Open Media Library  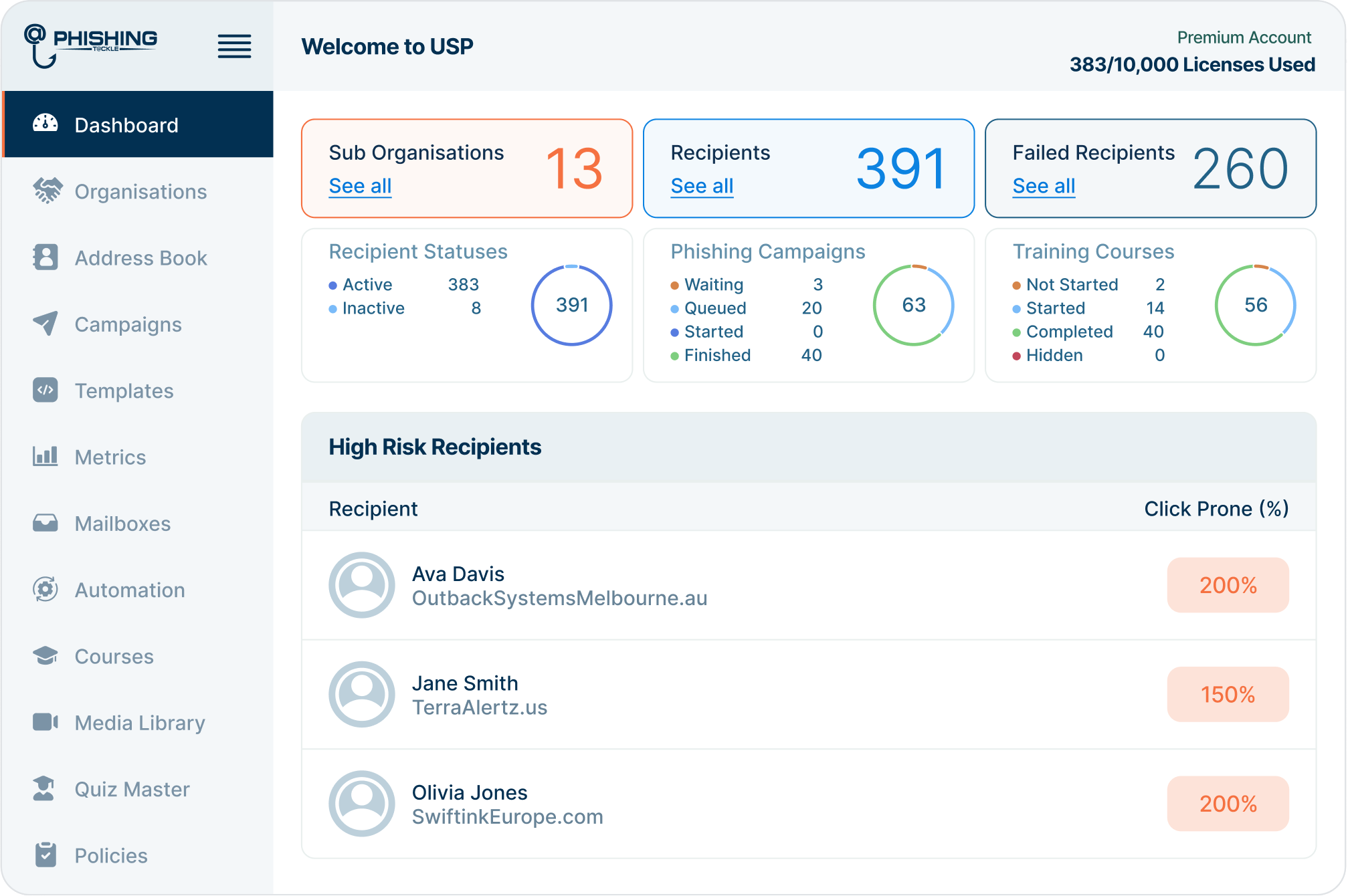tap(138, 722)
